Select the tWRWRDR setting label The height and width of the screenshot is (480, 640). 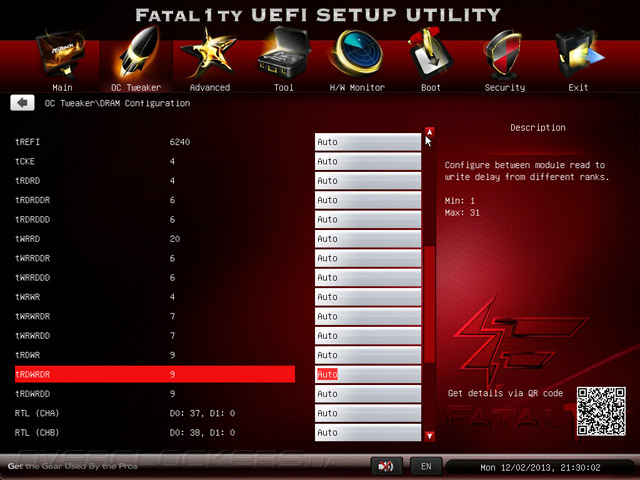coord(33,316)
